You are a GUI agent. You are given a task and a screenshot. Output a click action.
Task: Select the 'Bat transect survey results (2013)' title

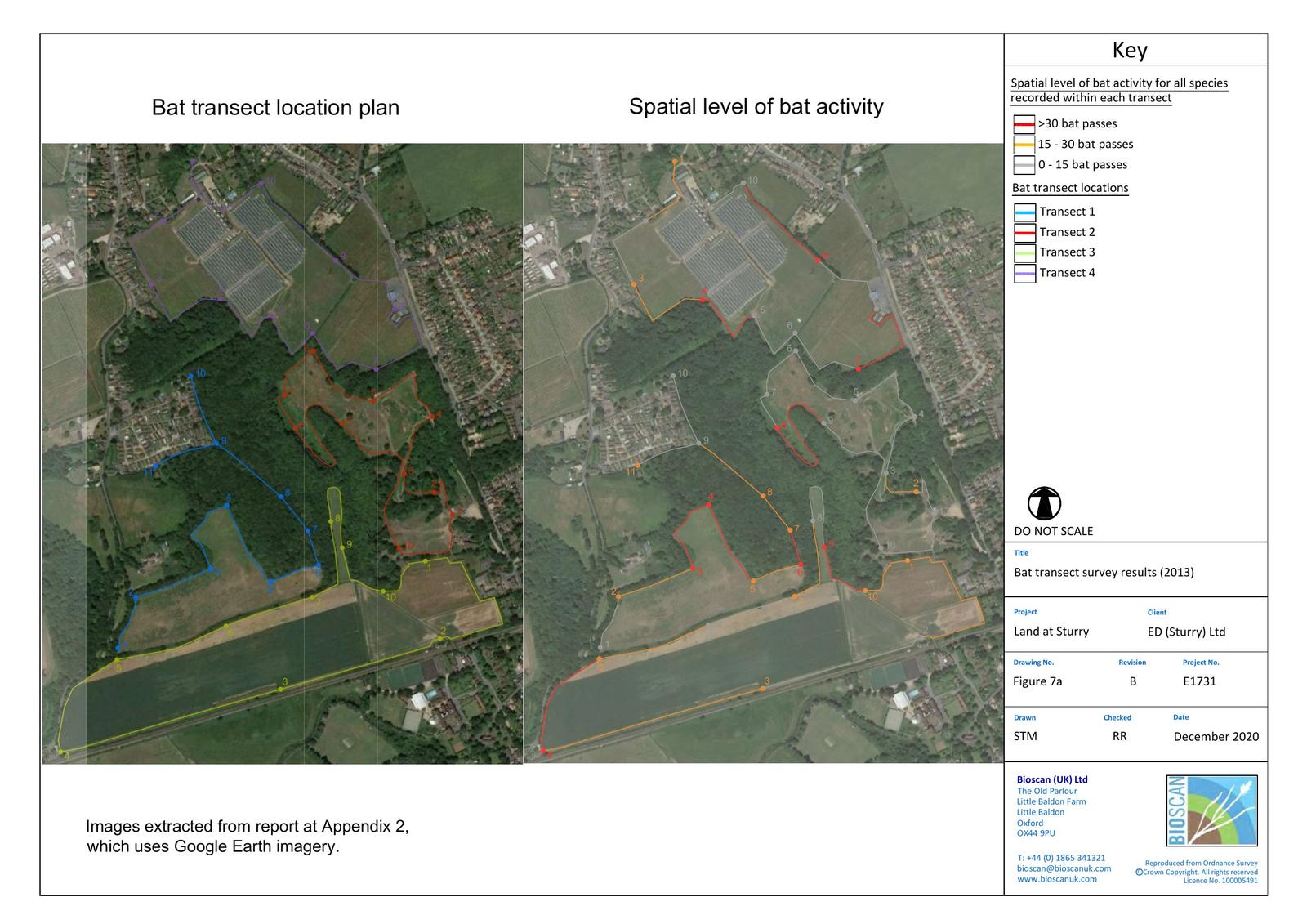pyautogui.click(x=1104, y=572)
